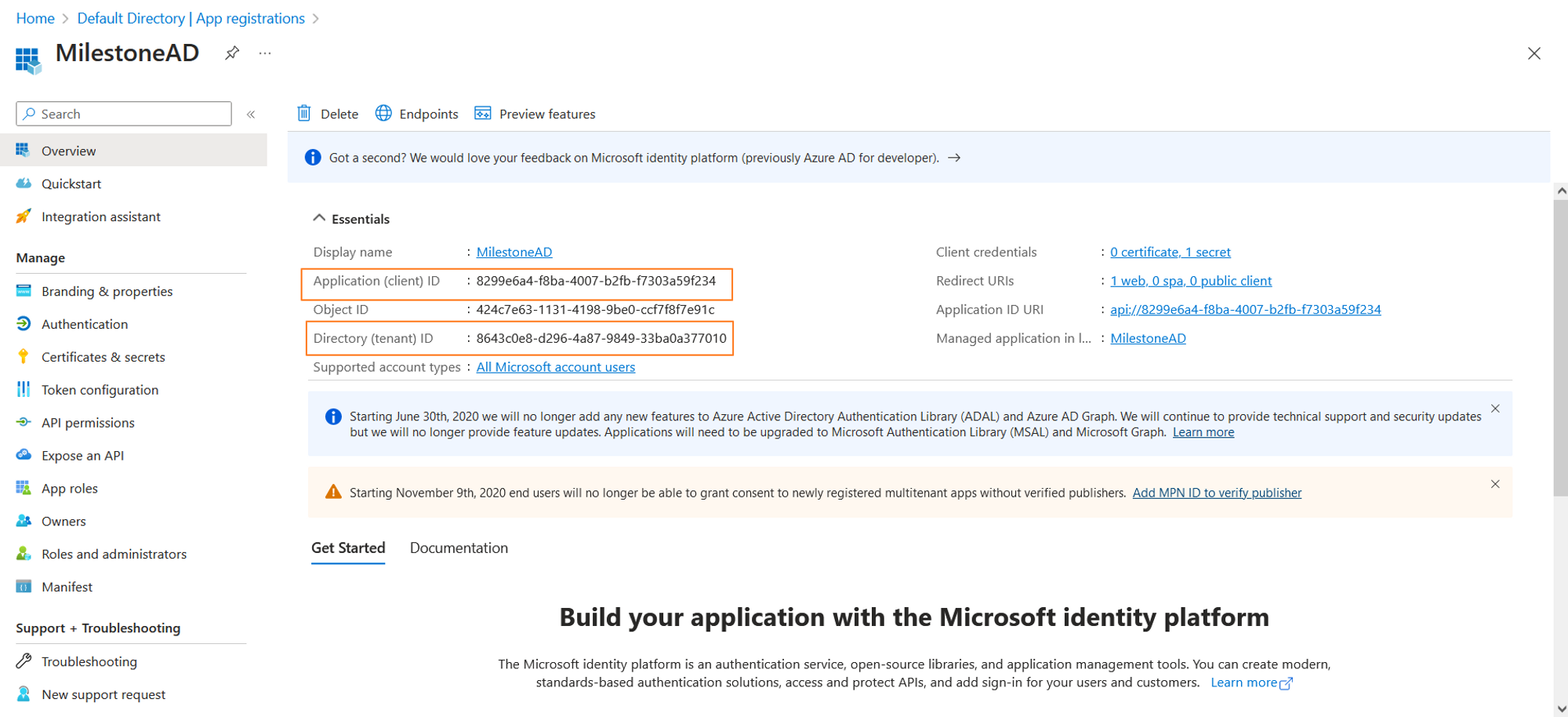The width and height of the screenshot is (1568, 717).
Task: Pin MilestoneAD using the pin icon
Action: [x=231, y=53]
